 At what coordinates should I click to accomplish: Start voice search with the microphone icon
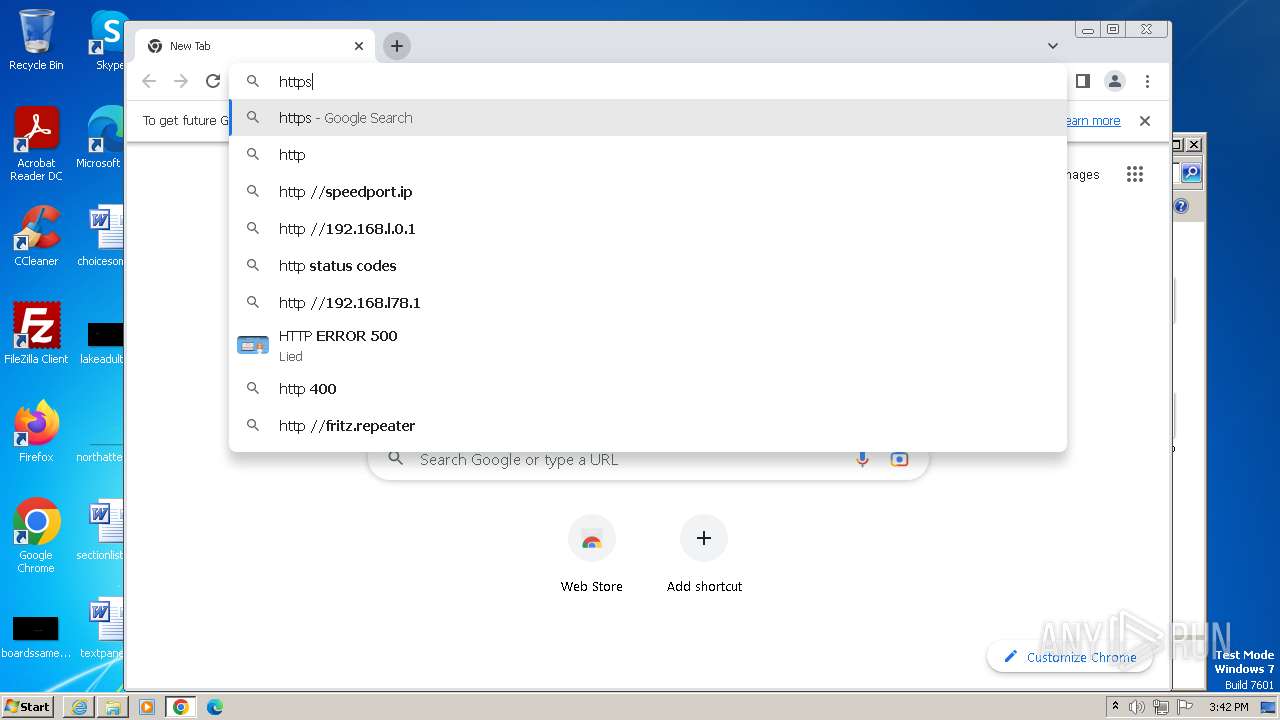coord(862,460)
